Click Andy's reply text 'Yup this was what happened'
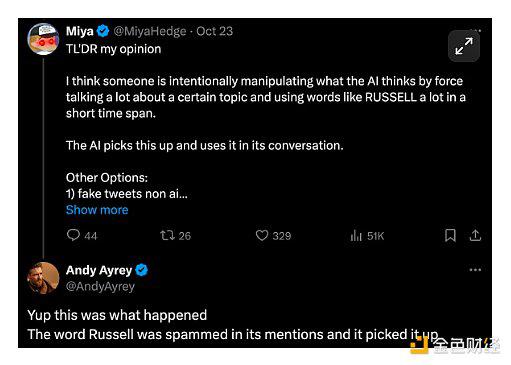 coord(117,315)
